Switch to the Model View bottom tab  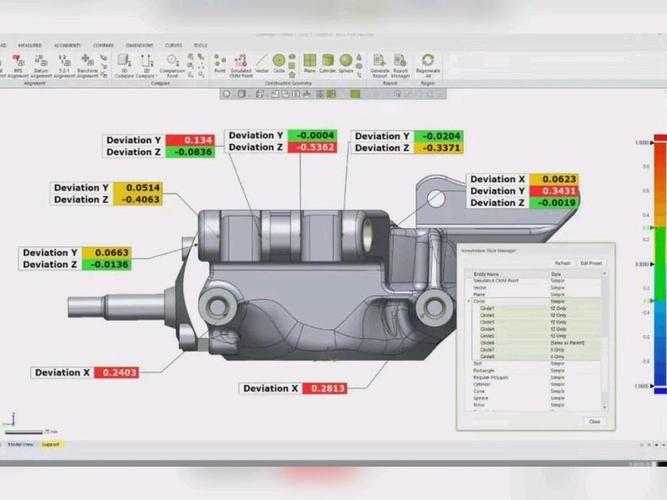[x=20, y=444]
